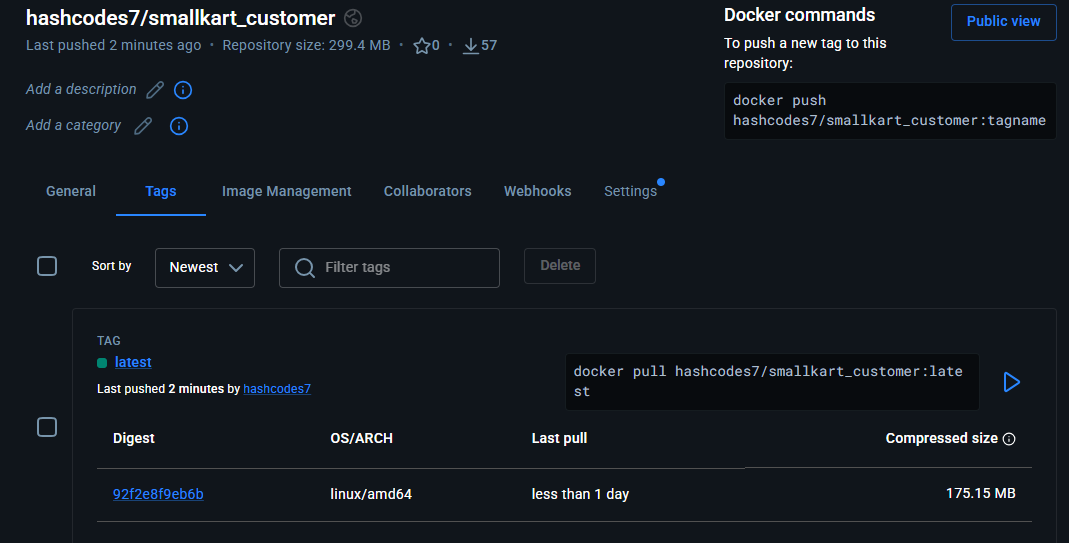The image size is (1069, 543).
Task: Open the Webhooks tab
Action: coord(537,192)
